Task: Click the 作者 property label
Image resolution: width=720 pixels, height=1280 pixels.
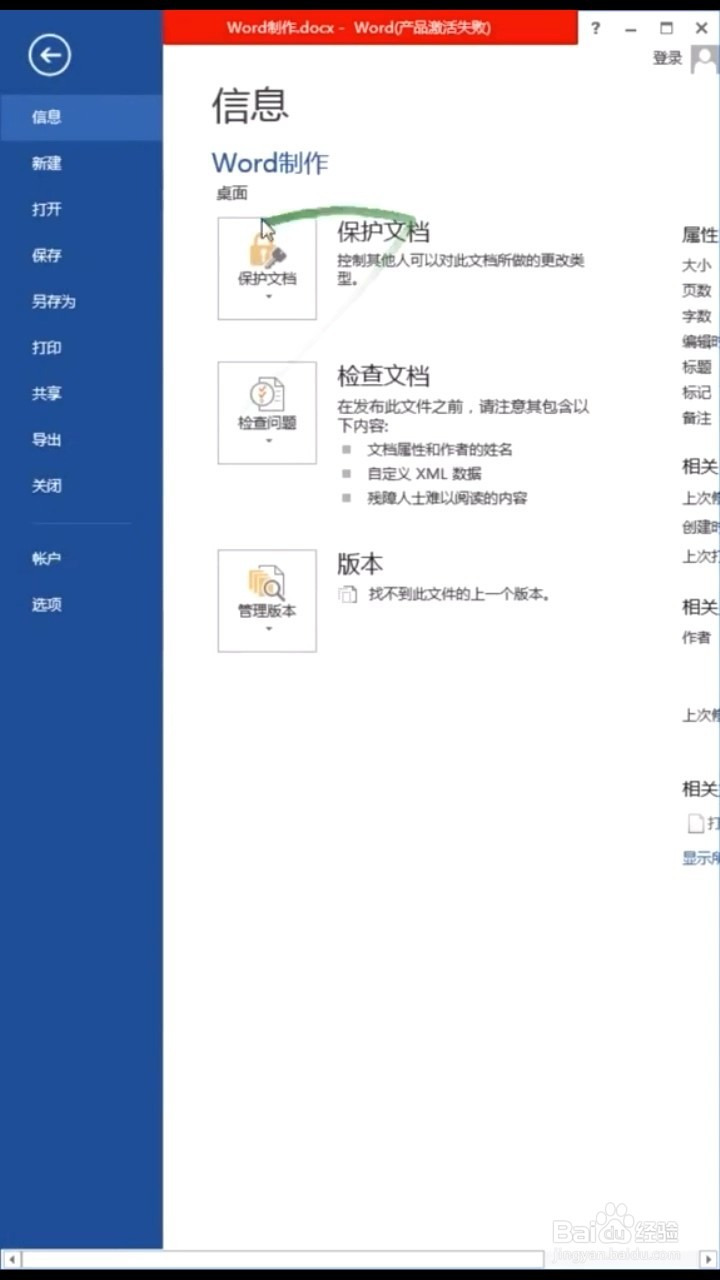Action: 697,637
